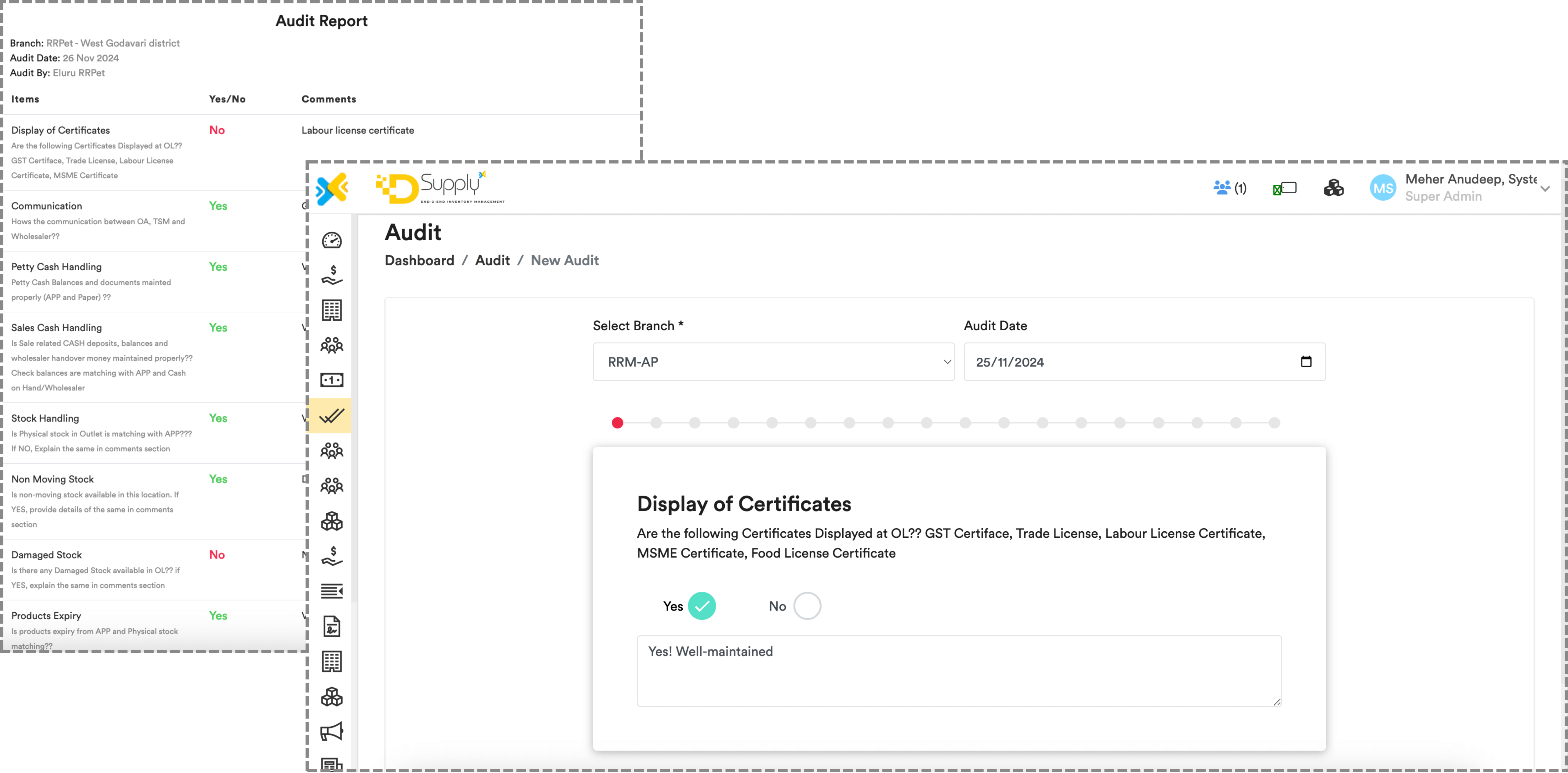Viewport: 1568px width, 773px height.
Task: Open the megaphone announcements sidebar icon
Action: coord(332,732)
